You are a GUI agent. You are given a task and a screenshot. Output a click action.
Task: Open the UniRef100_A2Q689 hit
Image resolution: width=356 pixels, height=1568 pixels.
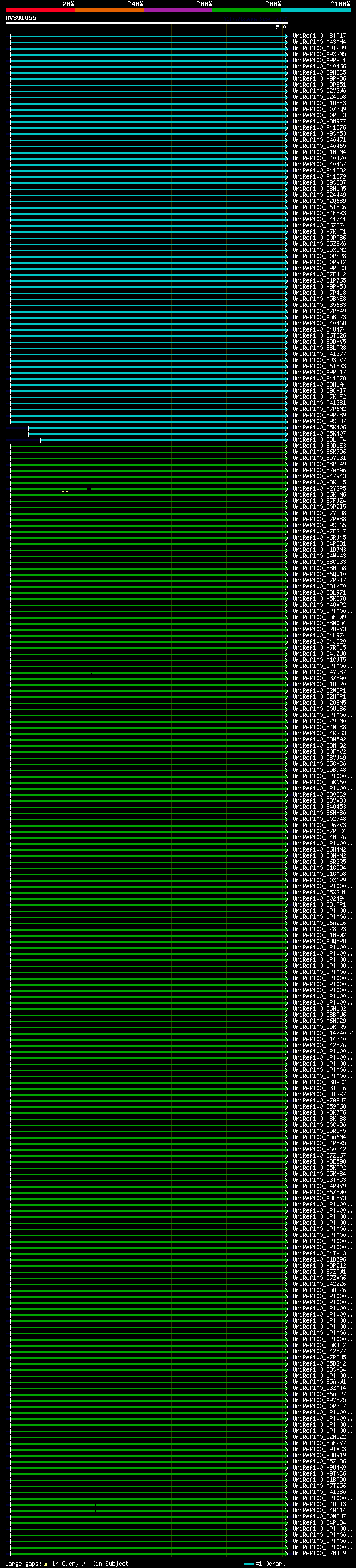click(319, 201)
